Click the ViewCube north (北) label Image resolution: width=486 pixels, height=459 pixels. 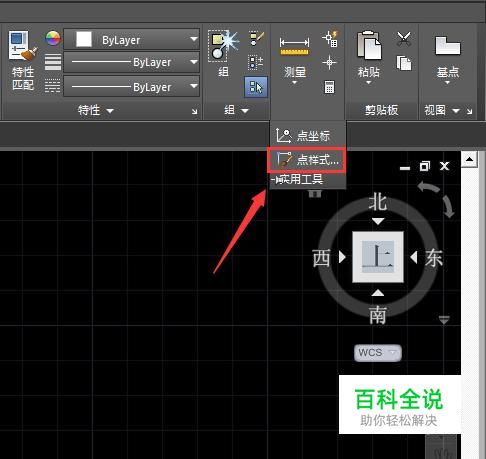(378, 202)
